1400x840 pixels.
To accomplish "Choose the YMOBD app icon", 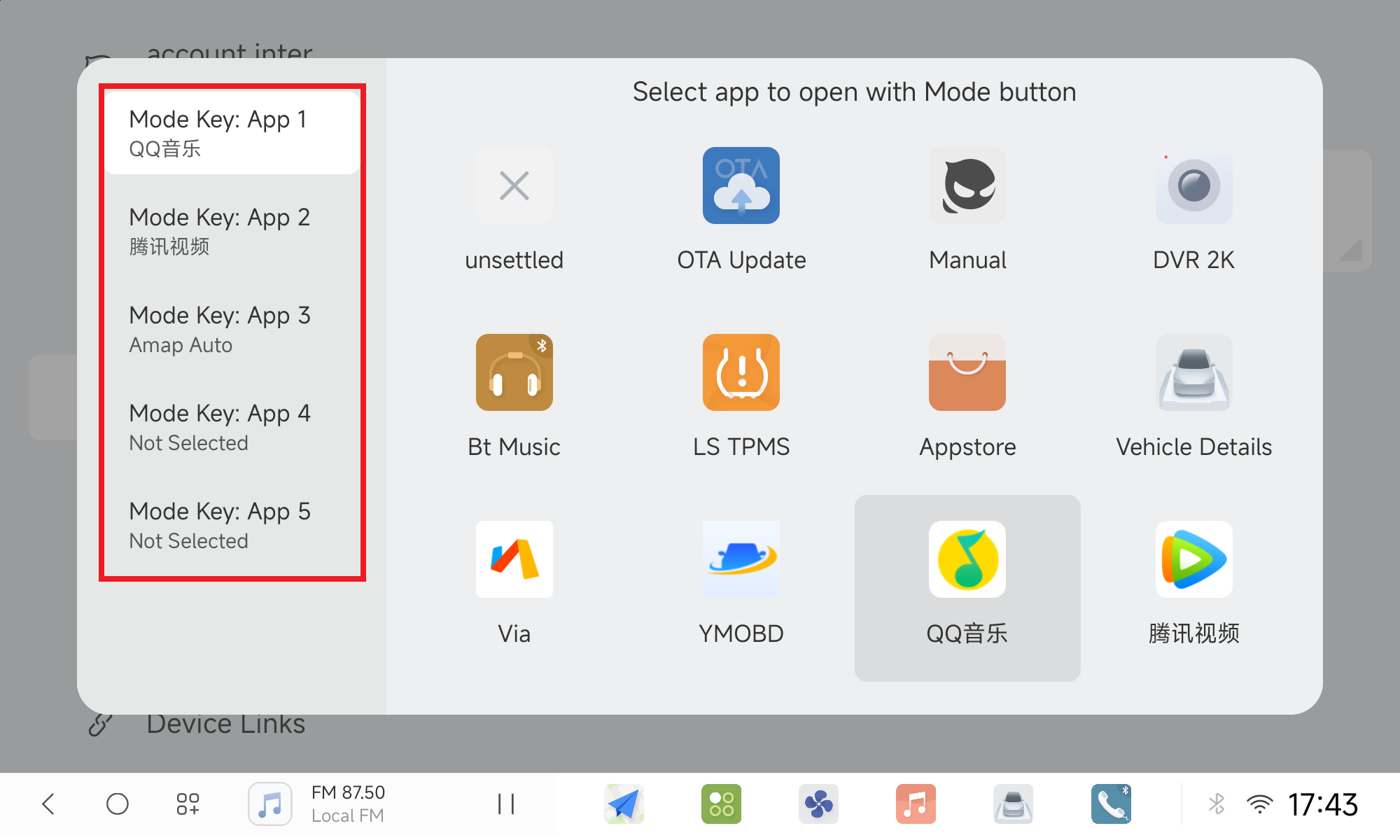I will 741,559.
